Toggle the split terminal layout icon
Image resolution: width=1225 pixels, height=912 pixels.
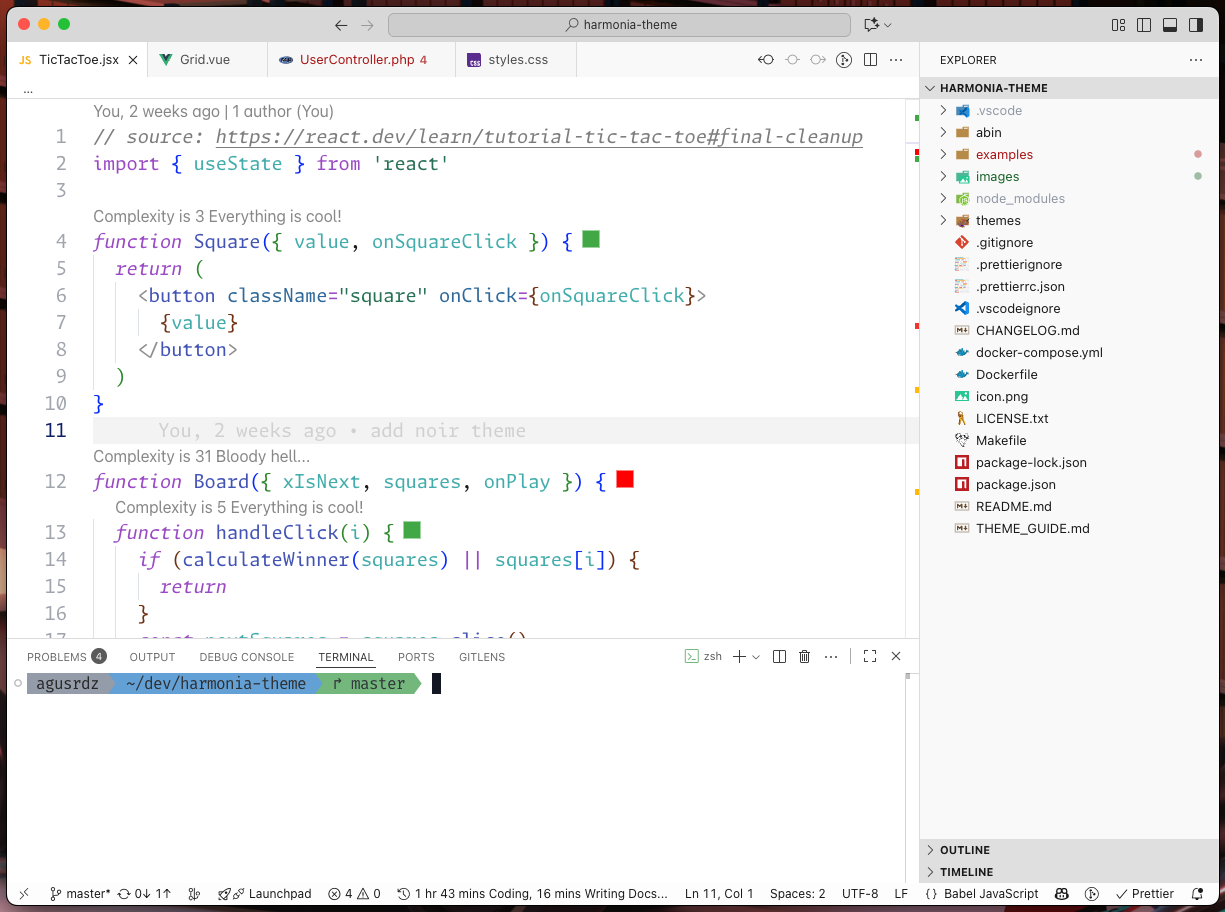tap(779, 656)
